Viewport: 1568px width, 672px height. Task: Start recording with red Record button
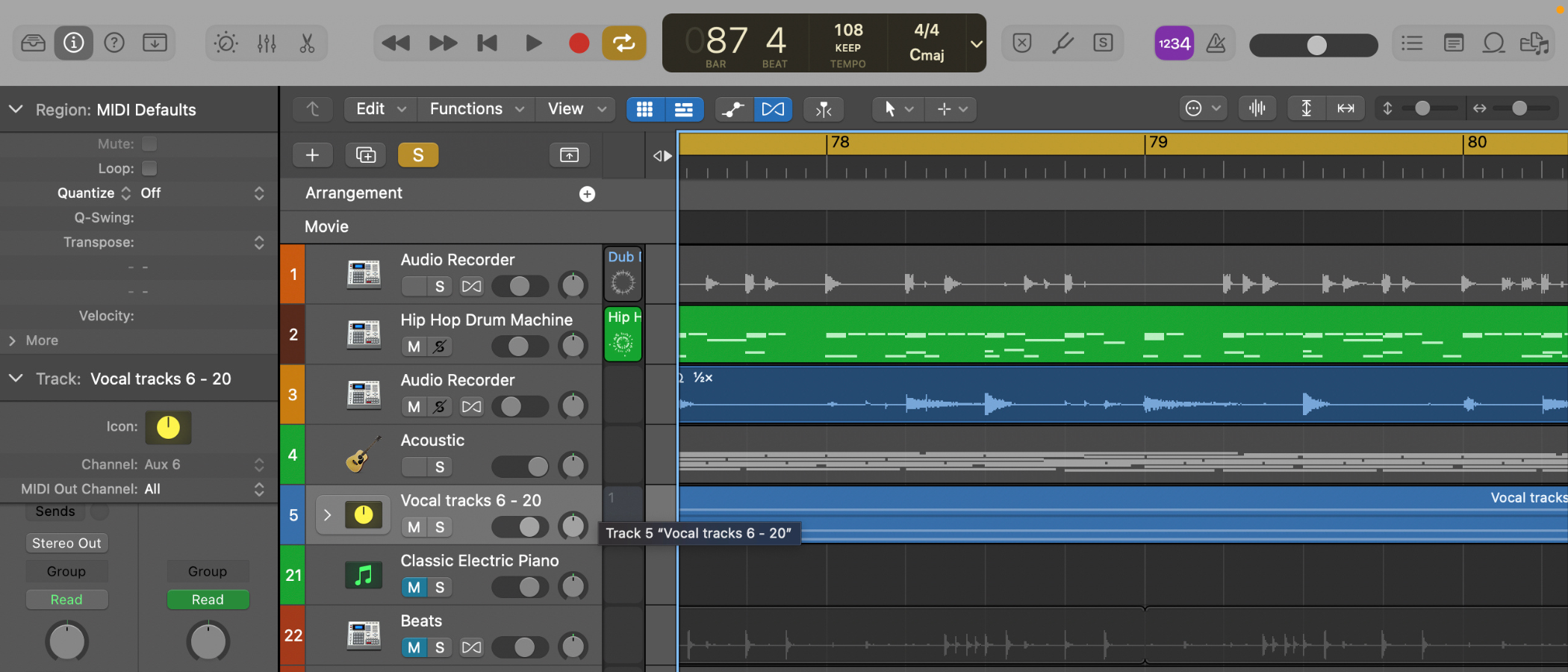579,43
